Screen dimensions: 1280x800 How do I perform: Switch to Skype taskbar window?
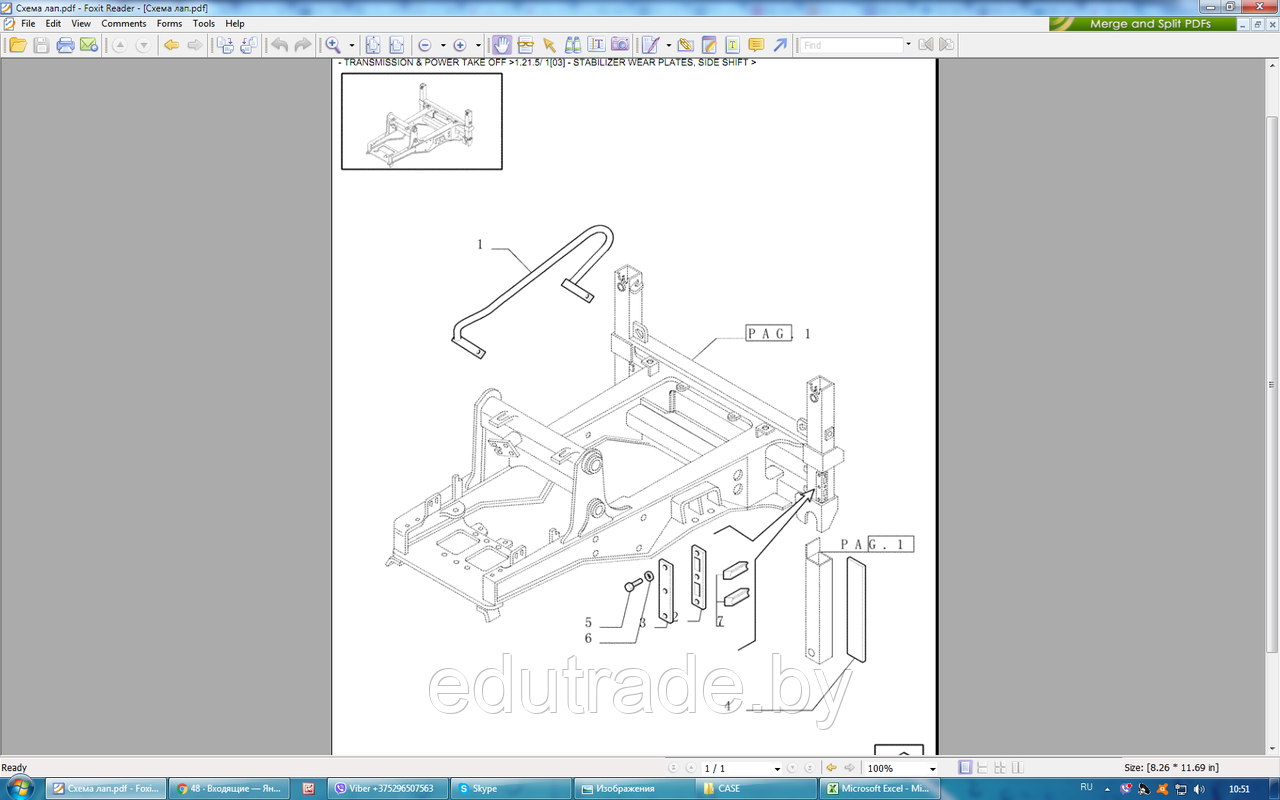[x=511, y=788]
